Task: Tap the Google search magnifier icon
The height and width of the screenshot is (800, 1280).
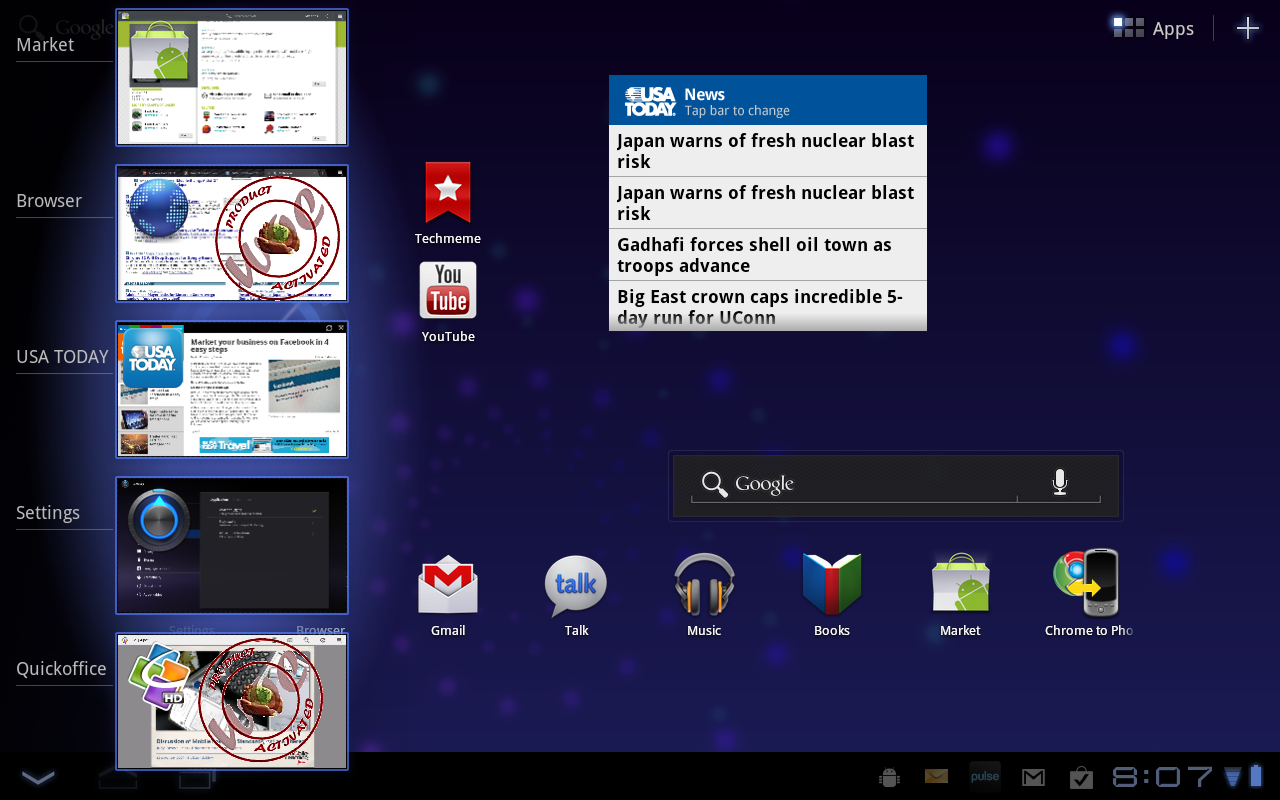Action: click(x=714, y=484)
